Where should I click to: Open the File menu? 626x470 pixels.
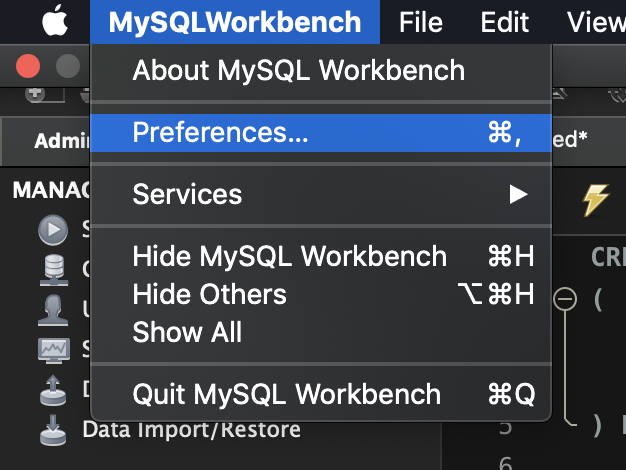point(421,22)
